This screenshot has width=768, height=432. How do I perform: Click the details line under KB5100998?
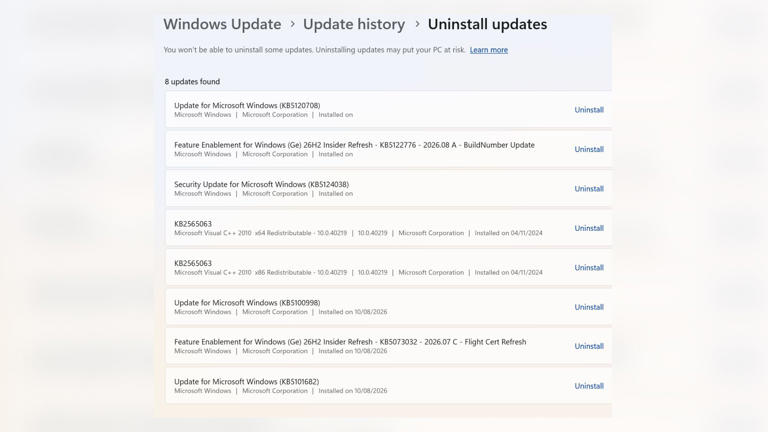point(281,312)
